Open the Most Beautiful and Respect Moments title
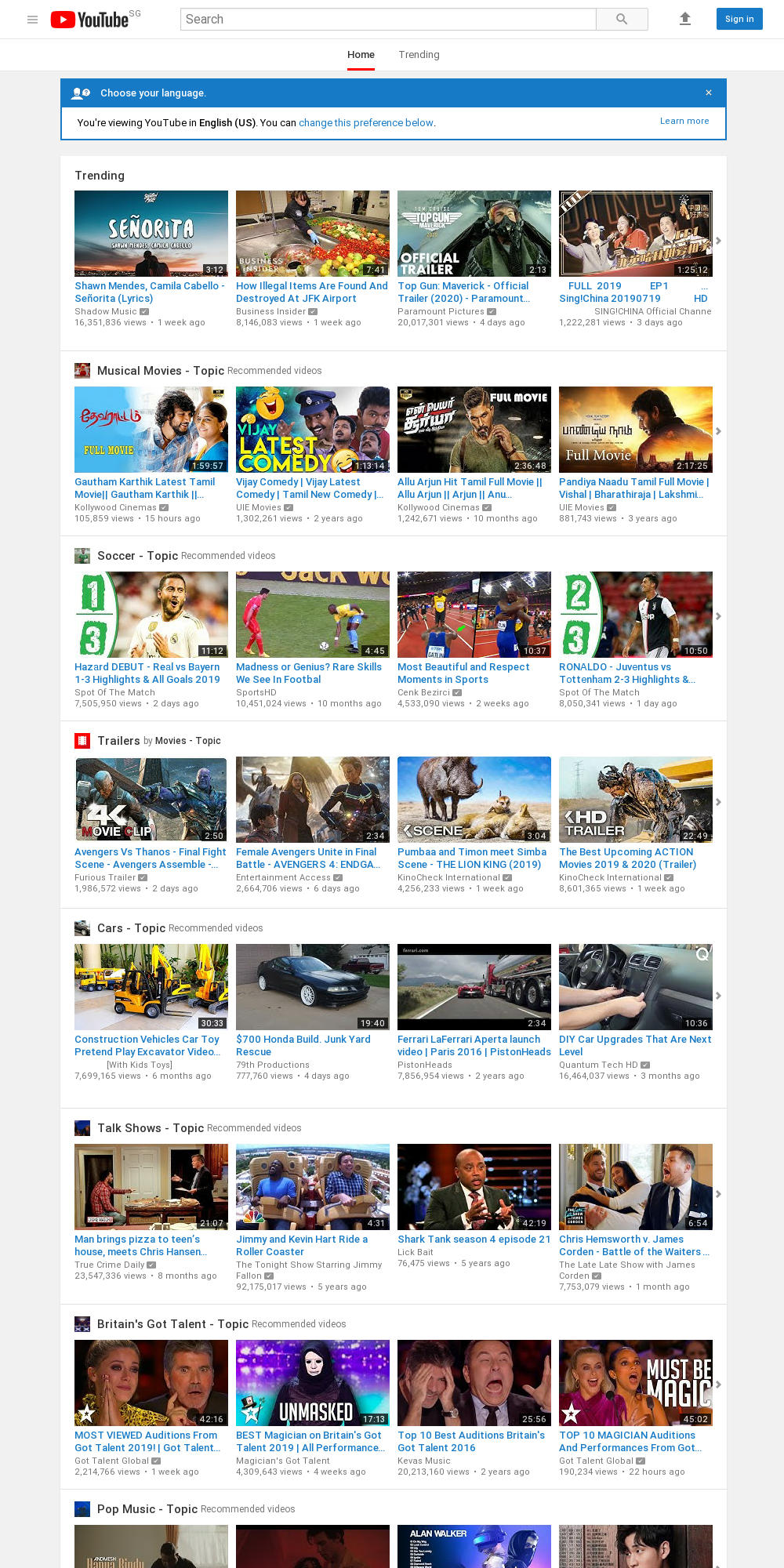The height and width of the screenshot is (1568, 784). [x=463, y=673]
